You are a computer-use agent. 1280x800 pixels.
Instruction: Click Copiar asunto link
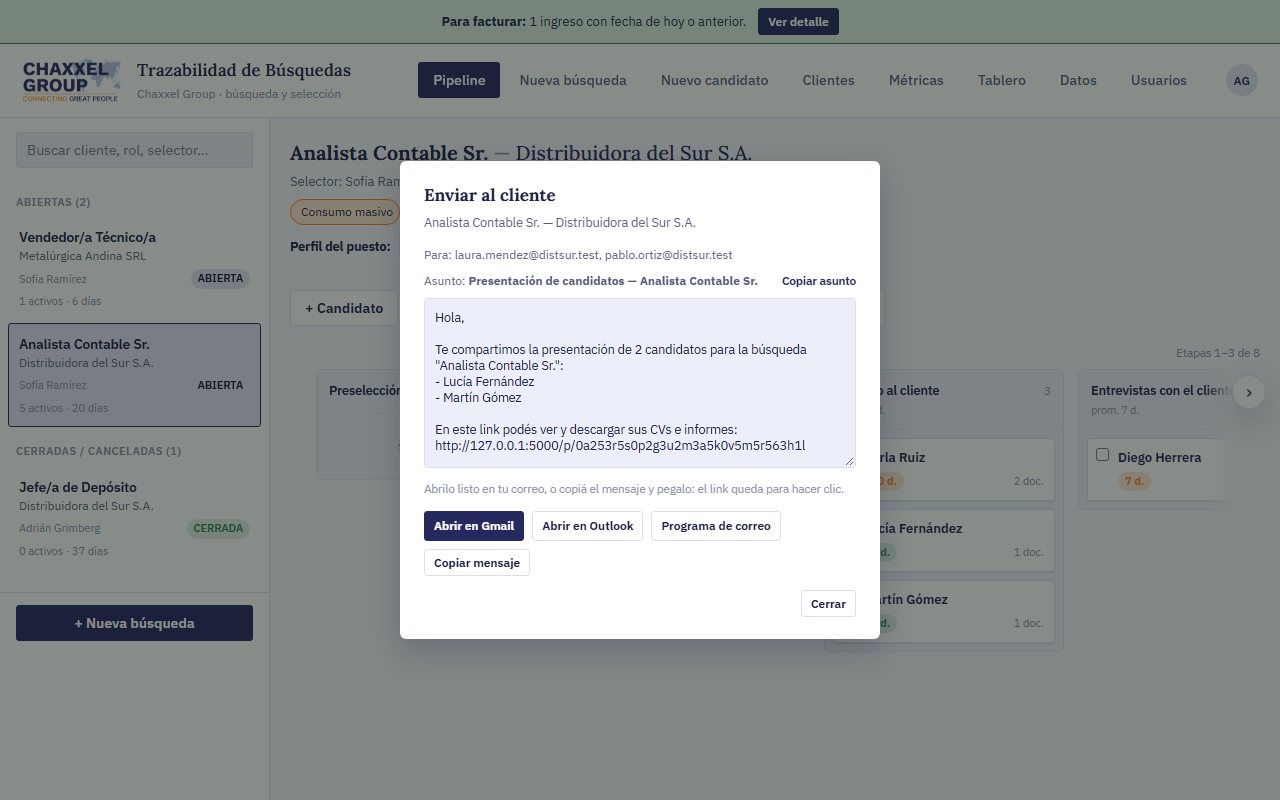pos(819,281)
